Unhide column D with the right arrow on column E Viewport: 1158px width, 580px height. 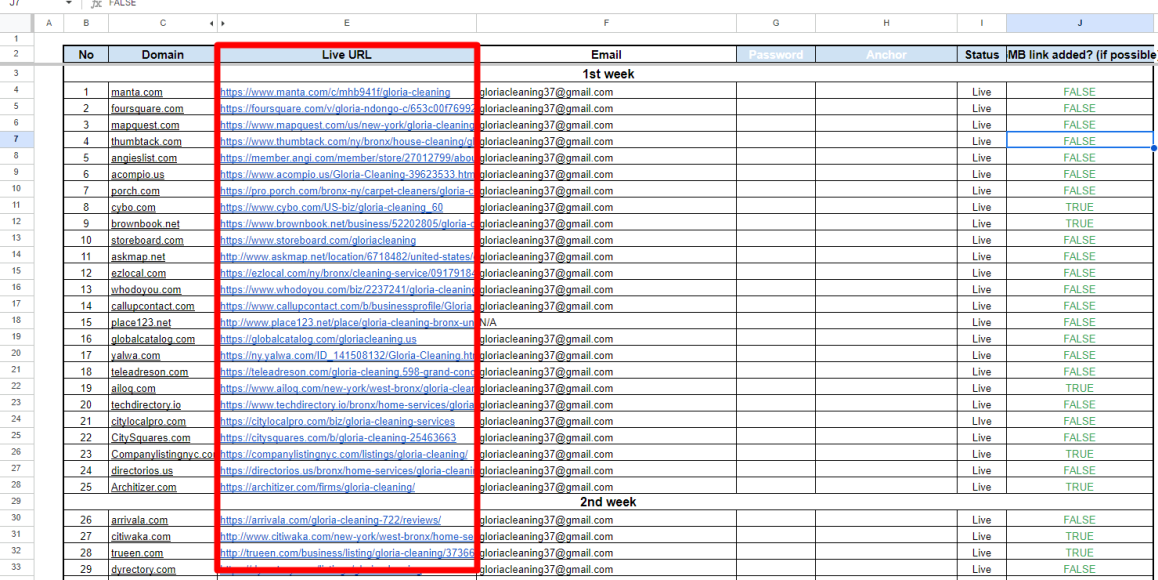[x=223, y=24]
